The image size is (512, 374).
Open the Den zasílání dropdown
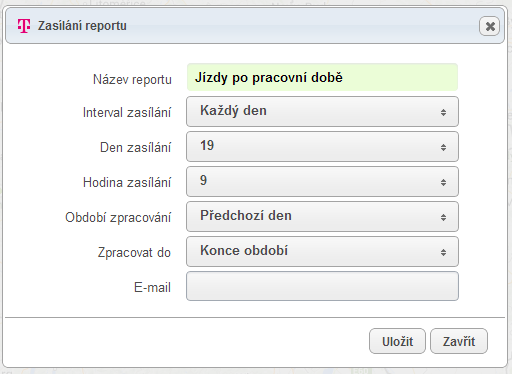point(322,146)
